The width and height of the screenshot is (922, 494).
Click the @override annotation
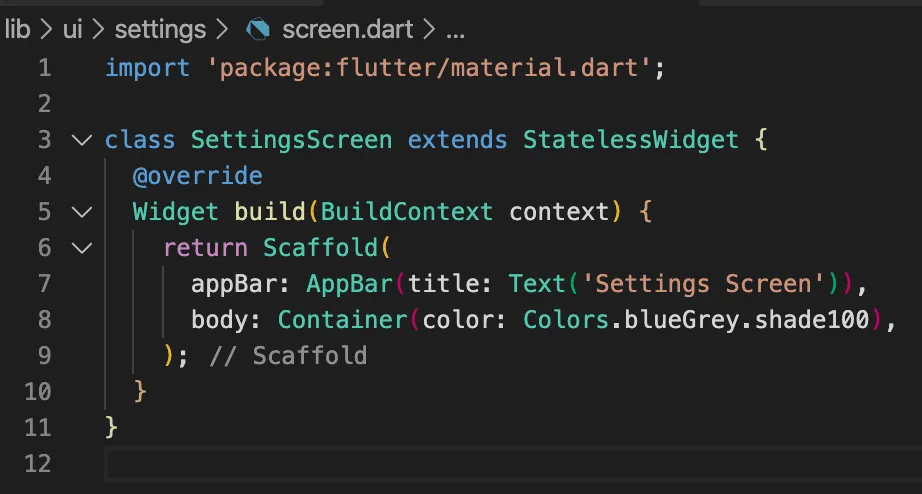[197, 176]
